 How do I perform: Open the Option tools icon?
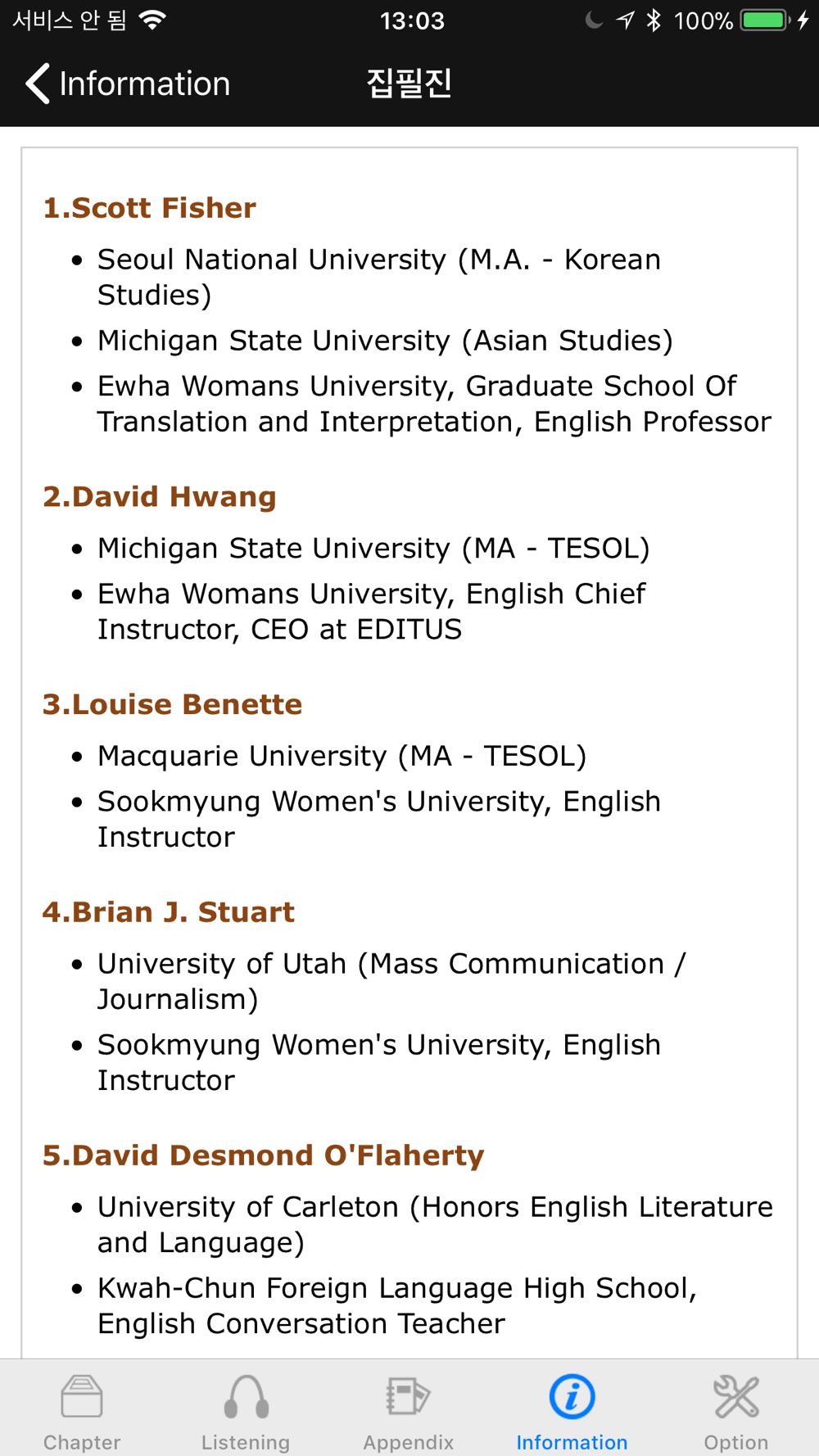736,1396
